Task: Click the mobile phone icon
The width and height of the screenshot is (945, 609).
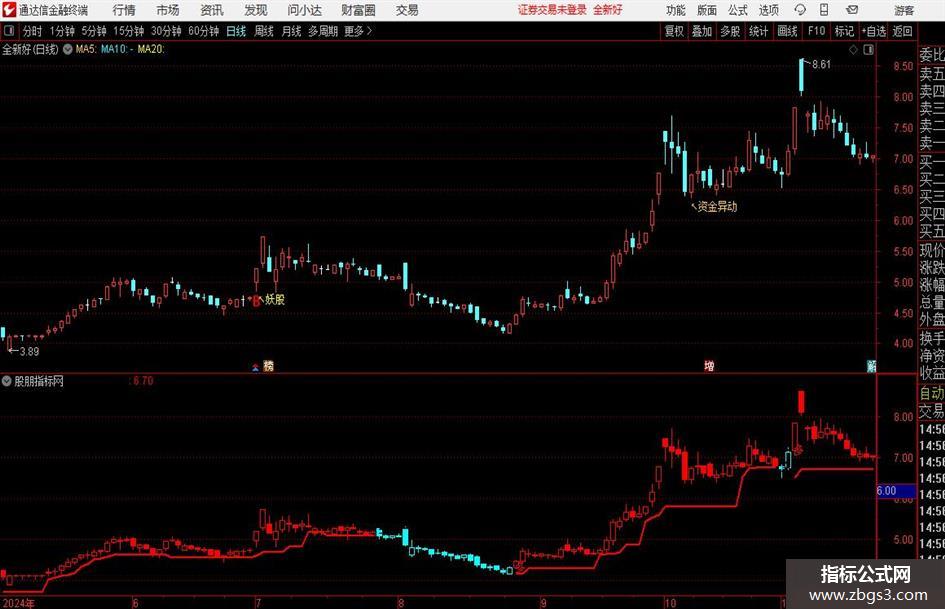Action: tap(824, 10)
